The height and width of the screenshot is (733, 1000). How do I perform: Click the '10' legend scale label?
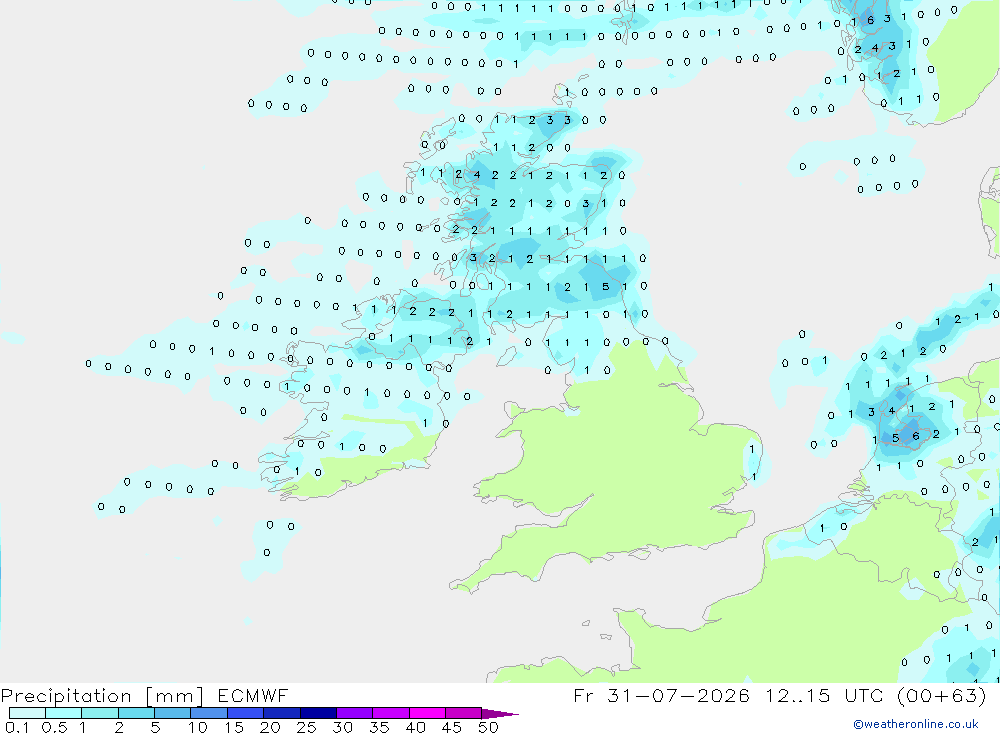click(x=198, y=727)
